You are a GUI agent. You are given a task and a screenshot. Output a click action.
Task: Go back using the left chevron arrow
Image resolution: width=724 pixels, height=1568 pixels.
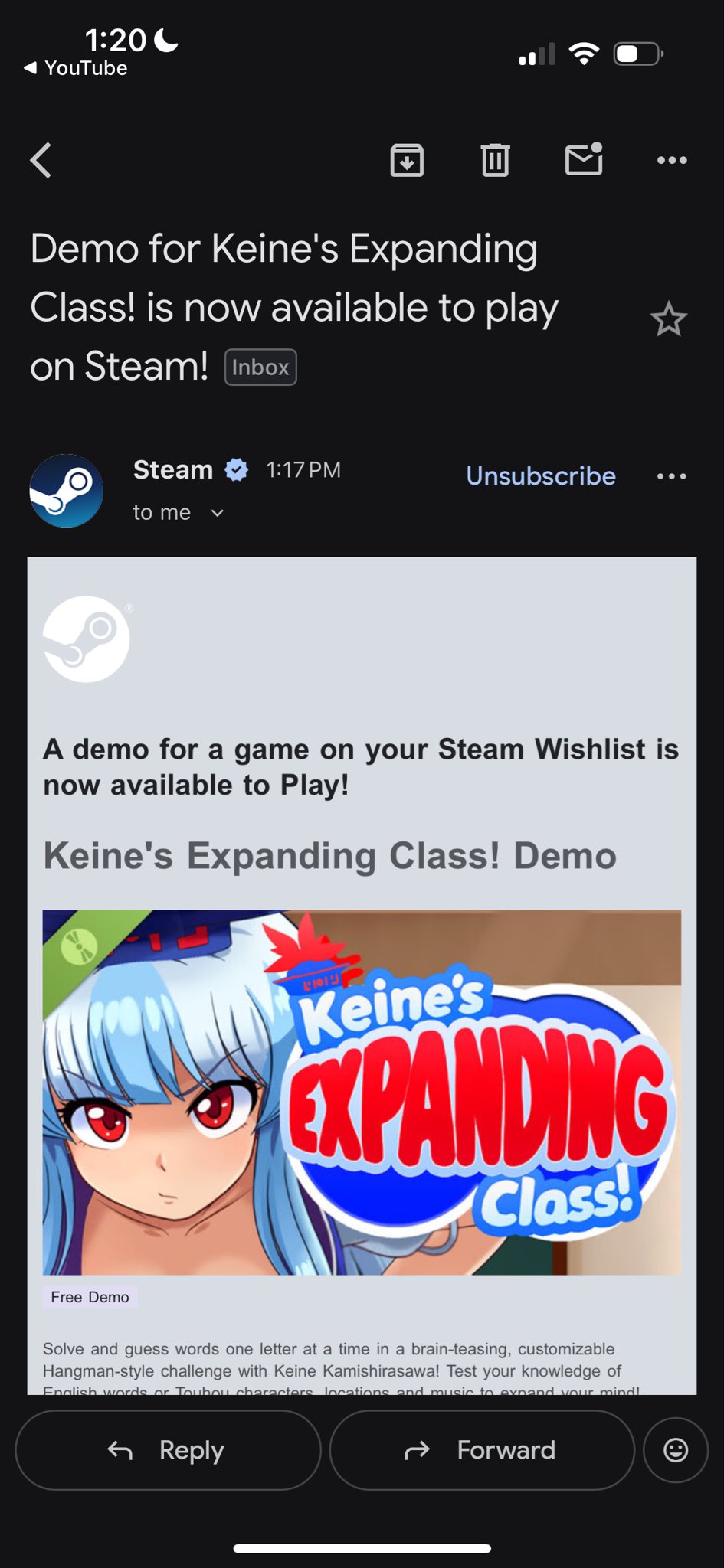(41, 160)
